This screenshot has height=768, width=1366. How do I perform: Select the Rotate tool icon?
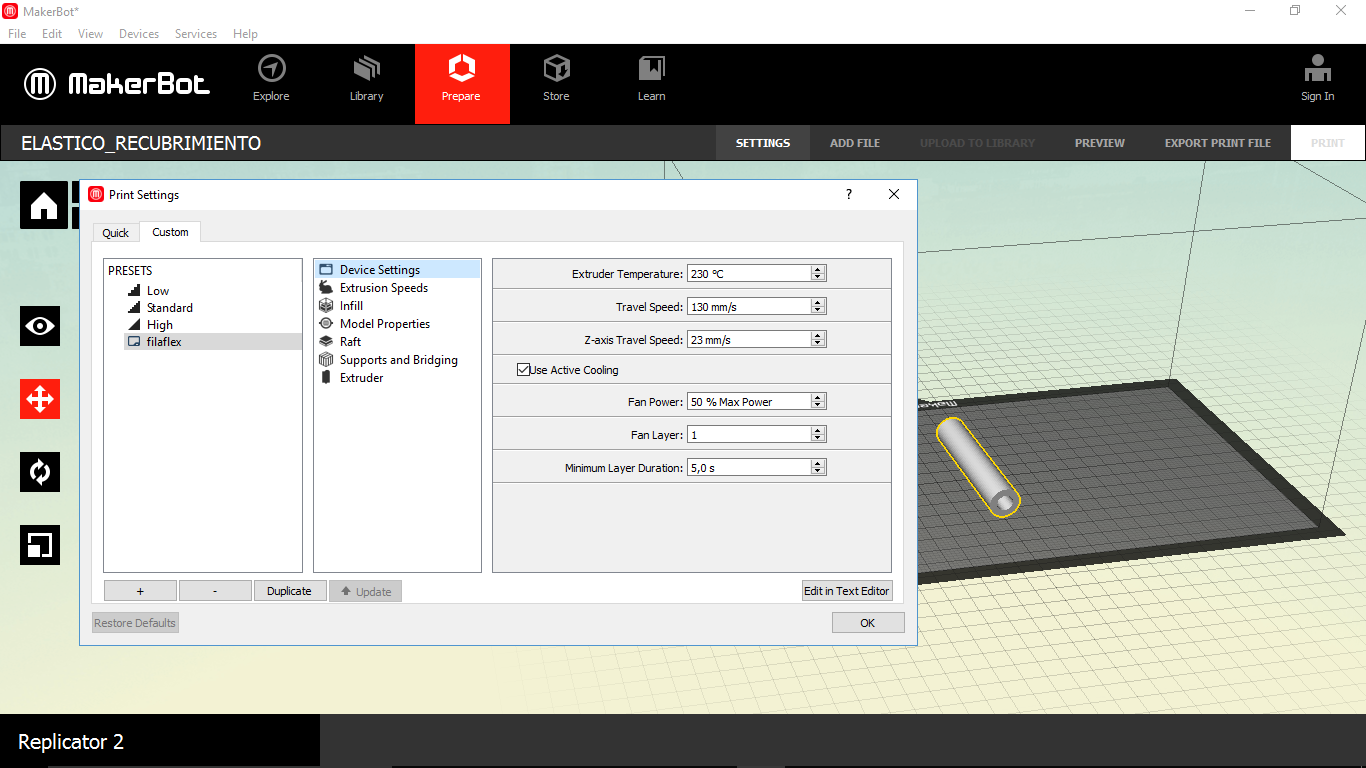coord(40,472)
